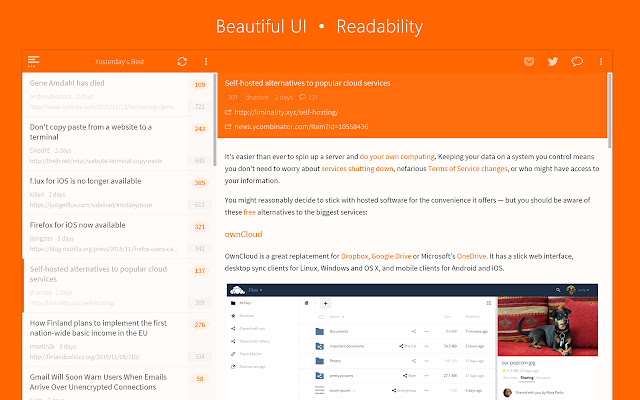Open comments badge 276 for Finland story
640x400 pixels.
pos(200,324)
